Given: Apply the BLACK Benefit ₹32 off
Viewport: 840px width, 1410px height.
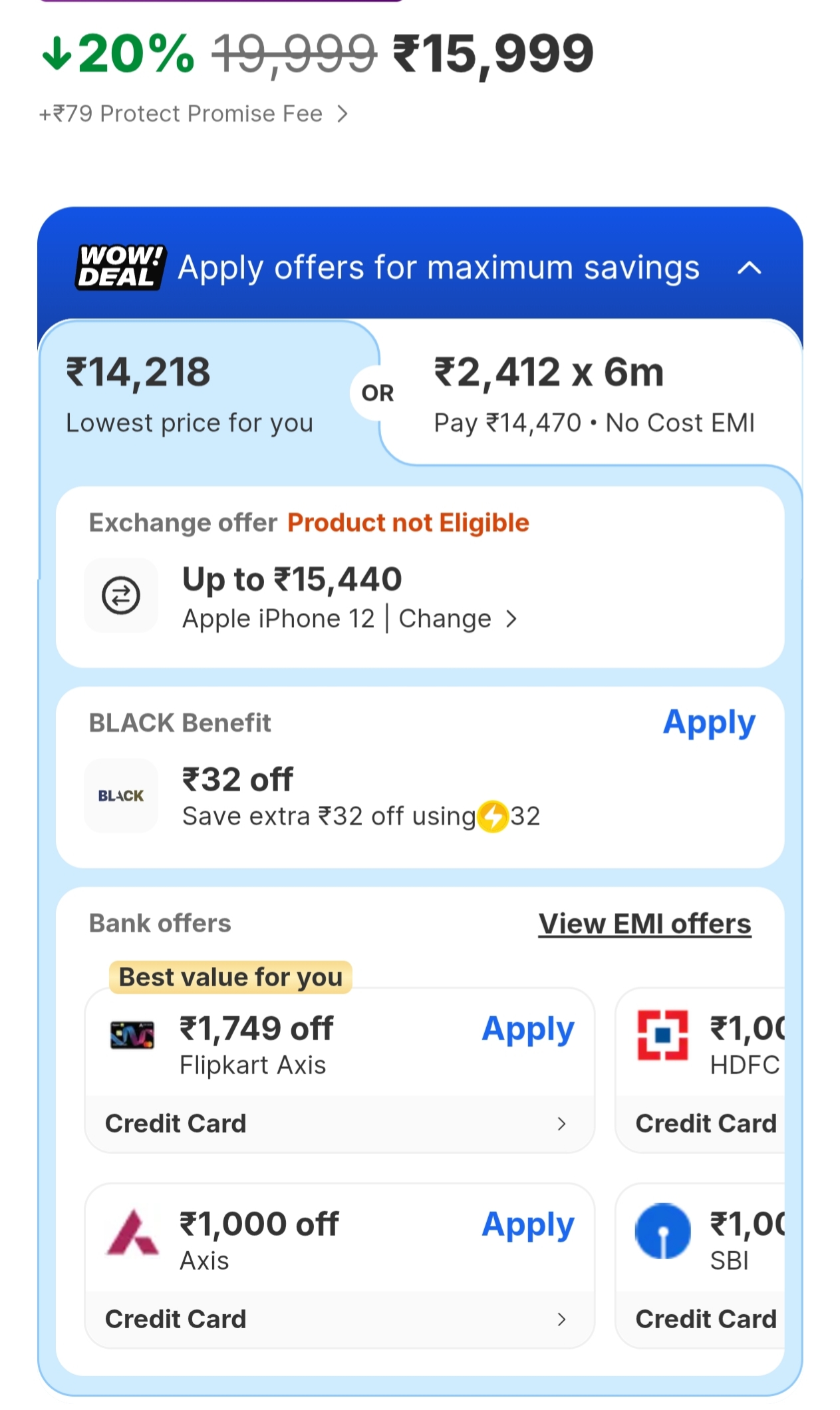Looking at the screenshot, I should 709,723.
